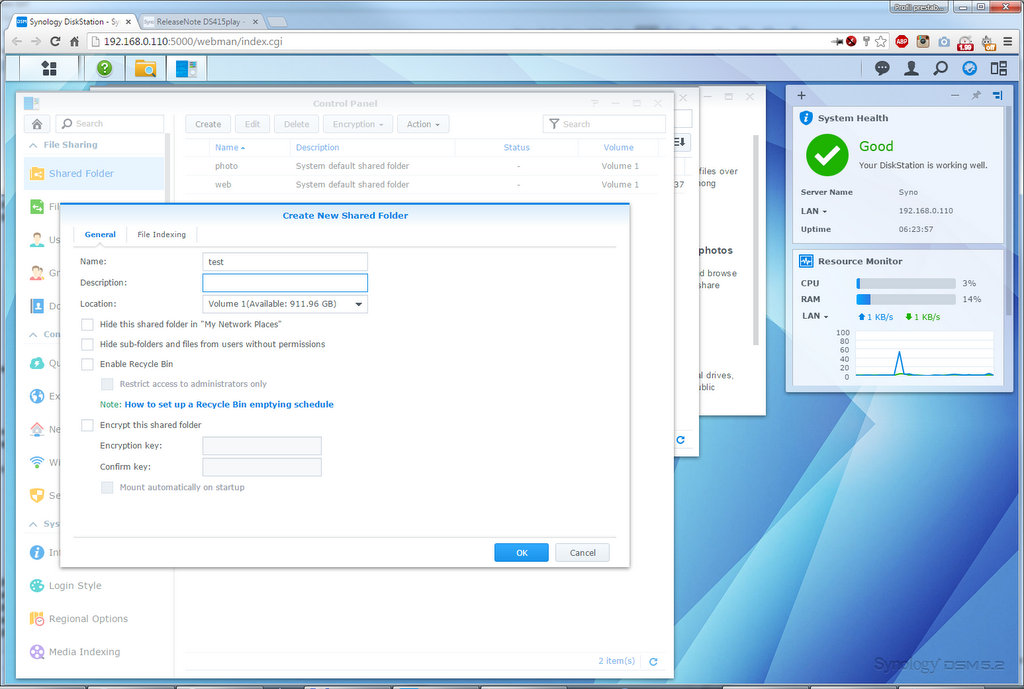Open the Adblock Plus extension
This screenshot has width=1024, height=689.
point(902,41)
